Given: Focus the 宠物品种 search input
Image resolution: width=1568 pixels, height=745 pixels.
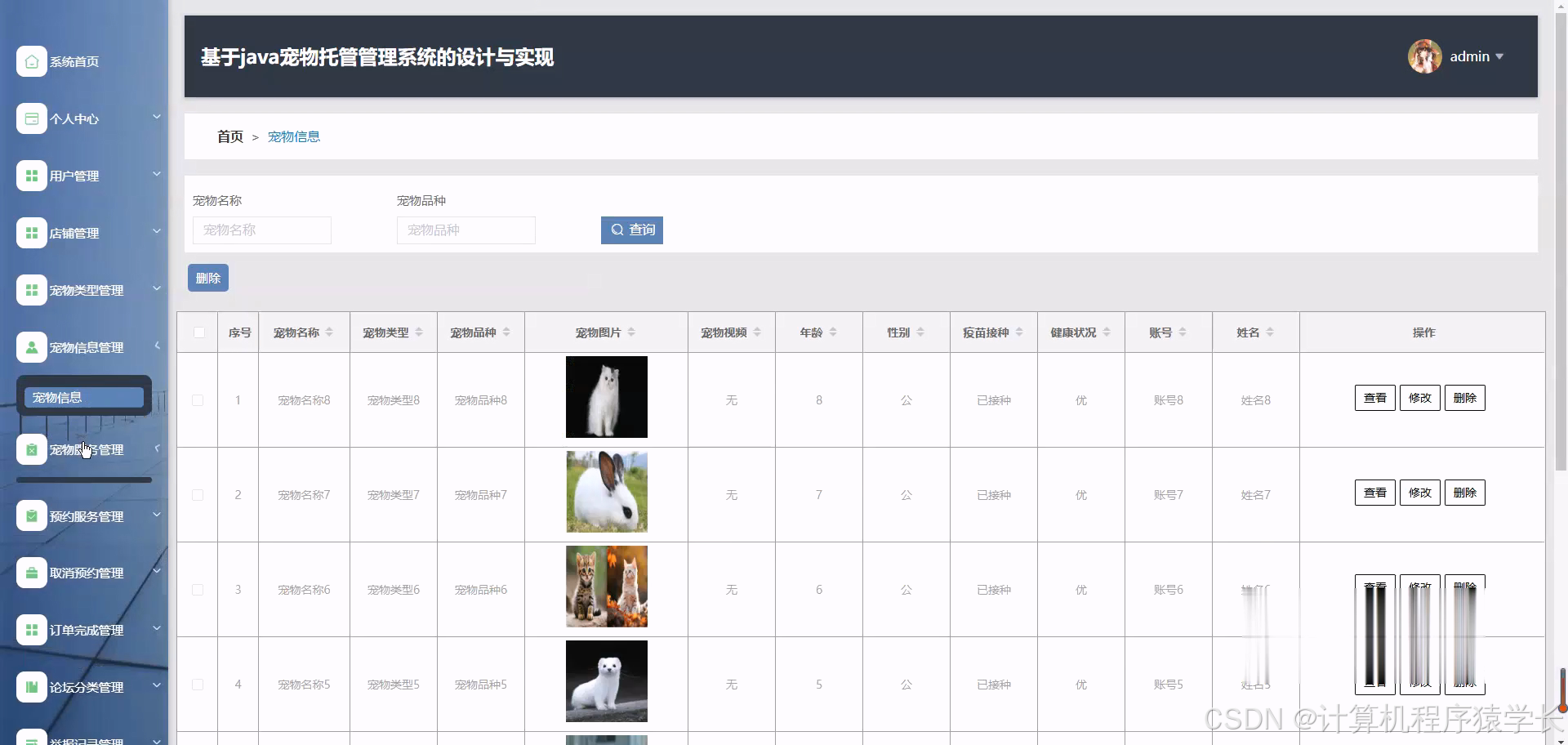Looking at the screenshot, I should [466, 230].
